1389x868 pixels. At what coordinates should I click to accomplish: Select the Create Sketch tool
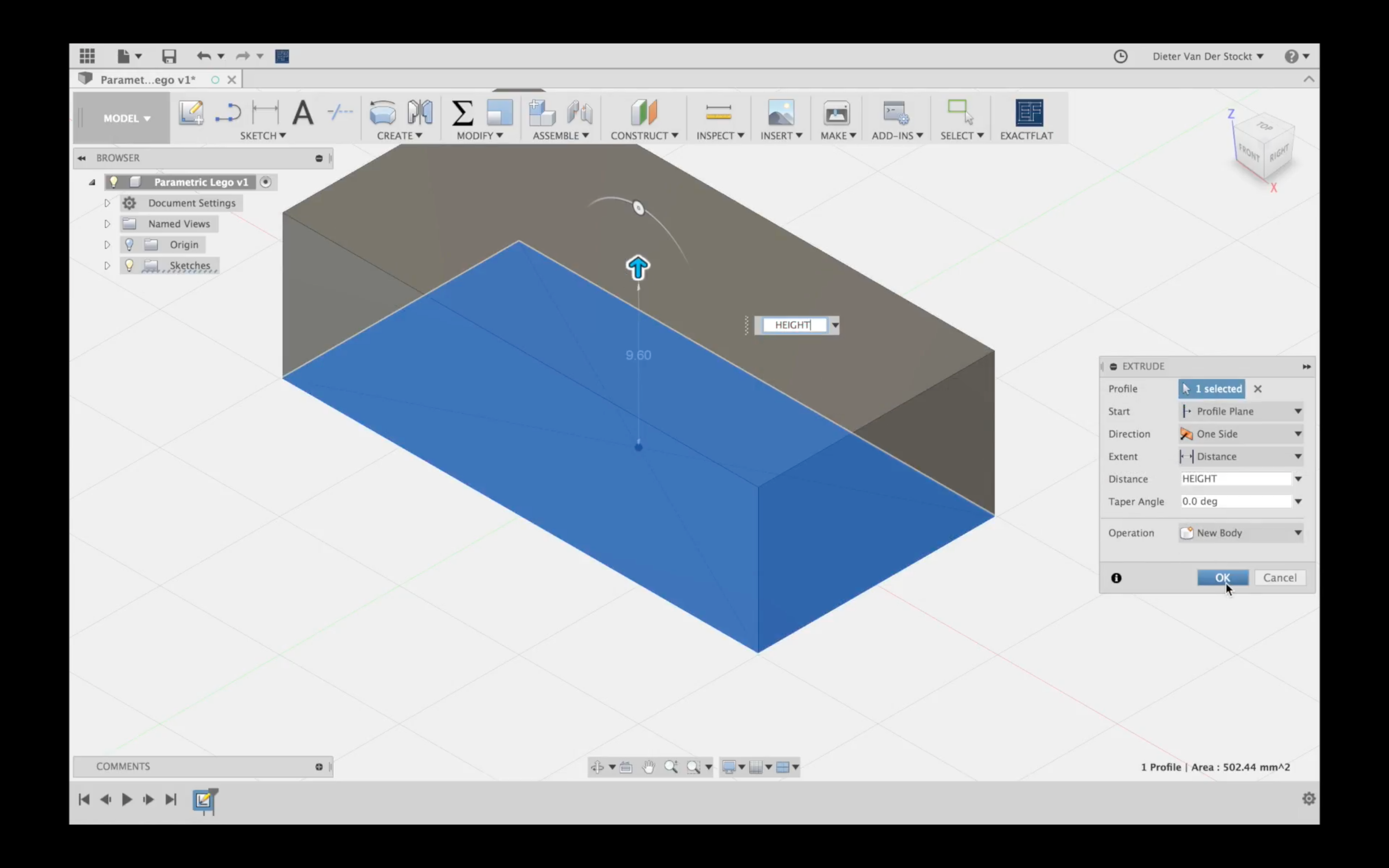coord(192,113)
